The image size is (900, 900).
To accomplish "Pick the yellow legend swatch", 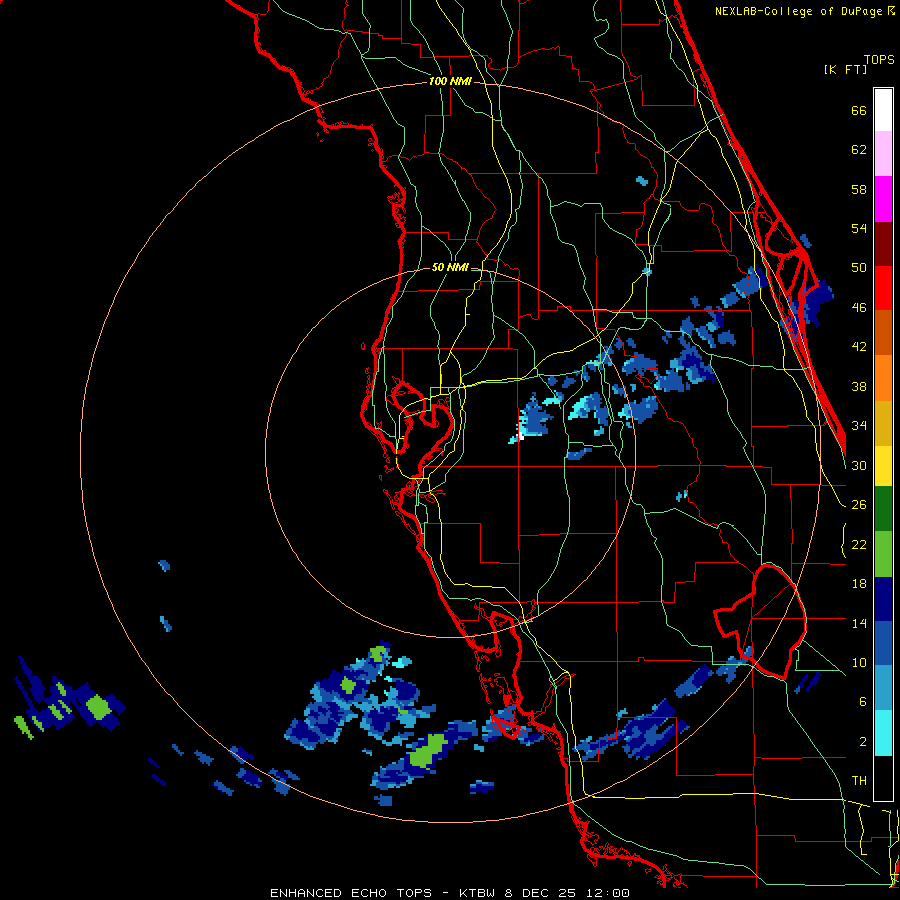I will click(883, 466).
